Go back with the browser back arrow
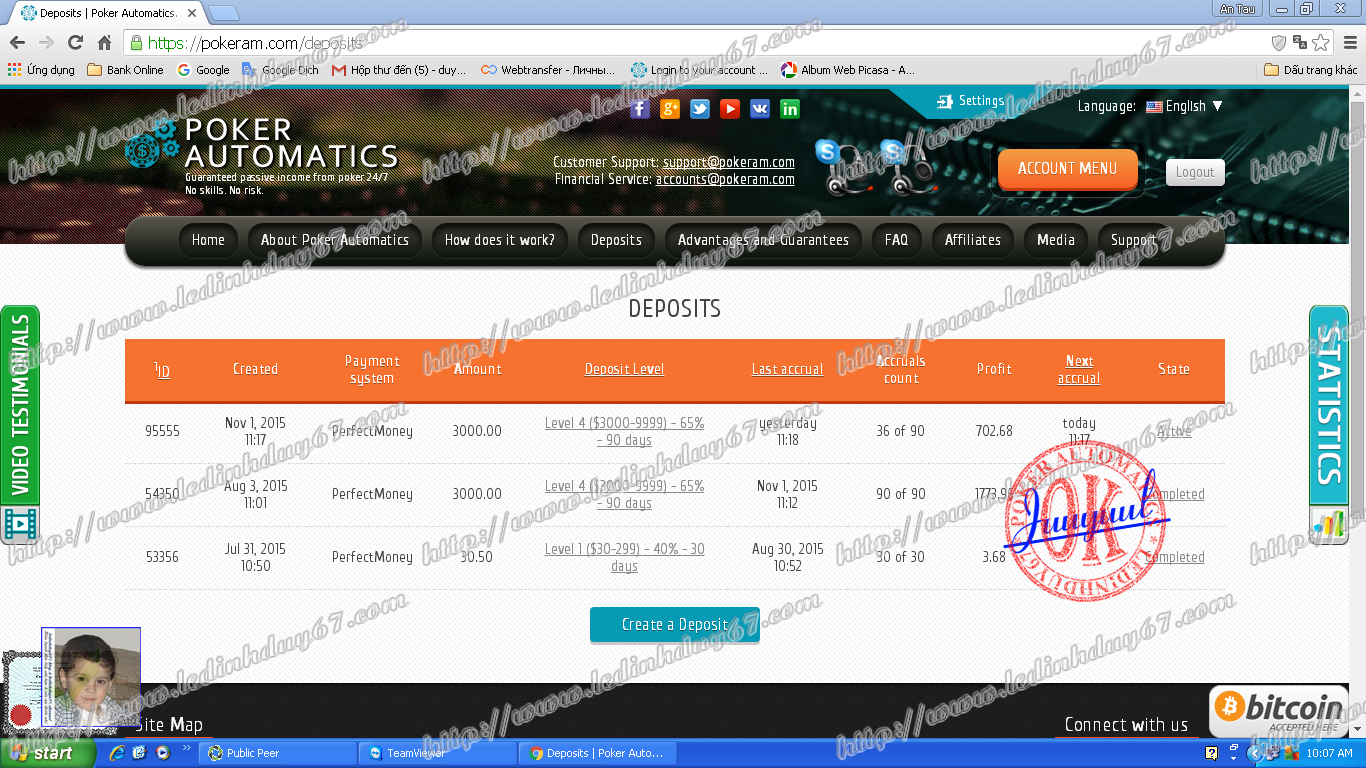Image resolution: width=1366 pixels, height=768 pixels. tap(17, 43)
